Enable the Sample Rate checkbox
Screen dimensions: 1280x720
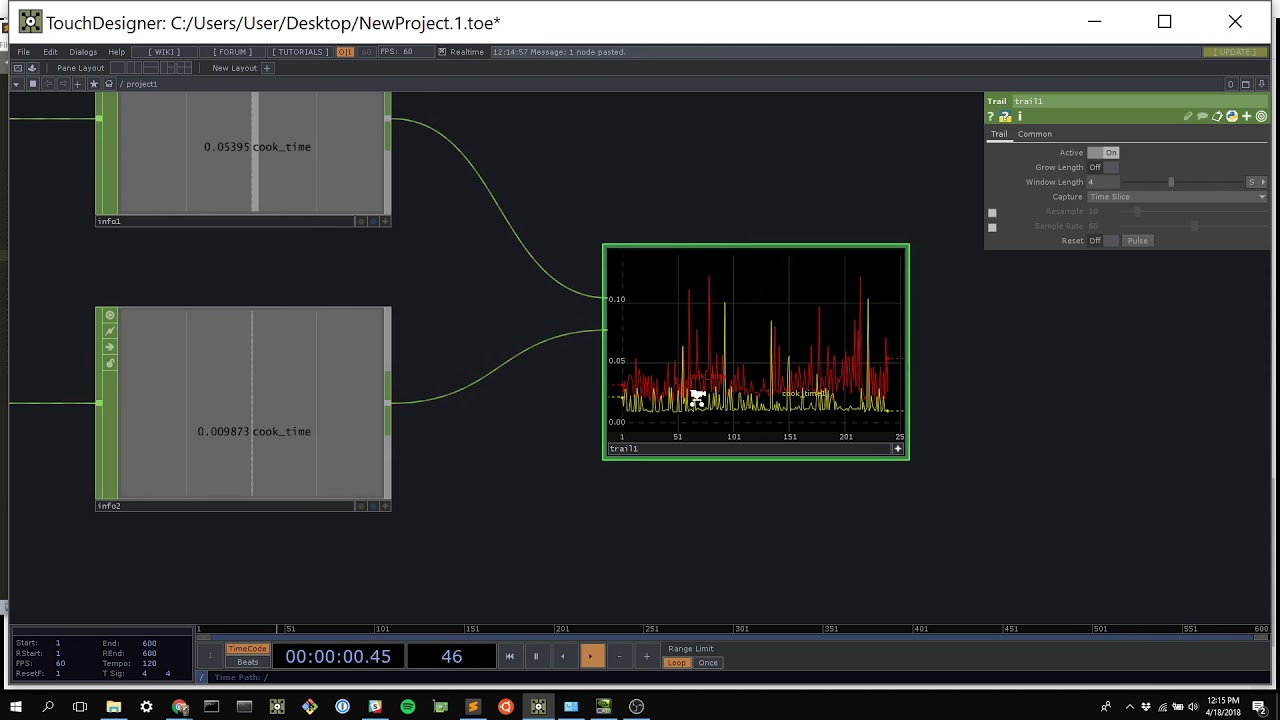point(992,228)
